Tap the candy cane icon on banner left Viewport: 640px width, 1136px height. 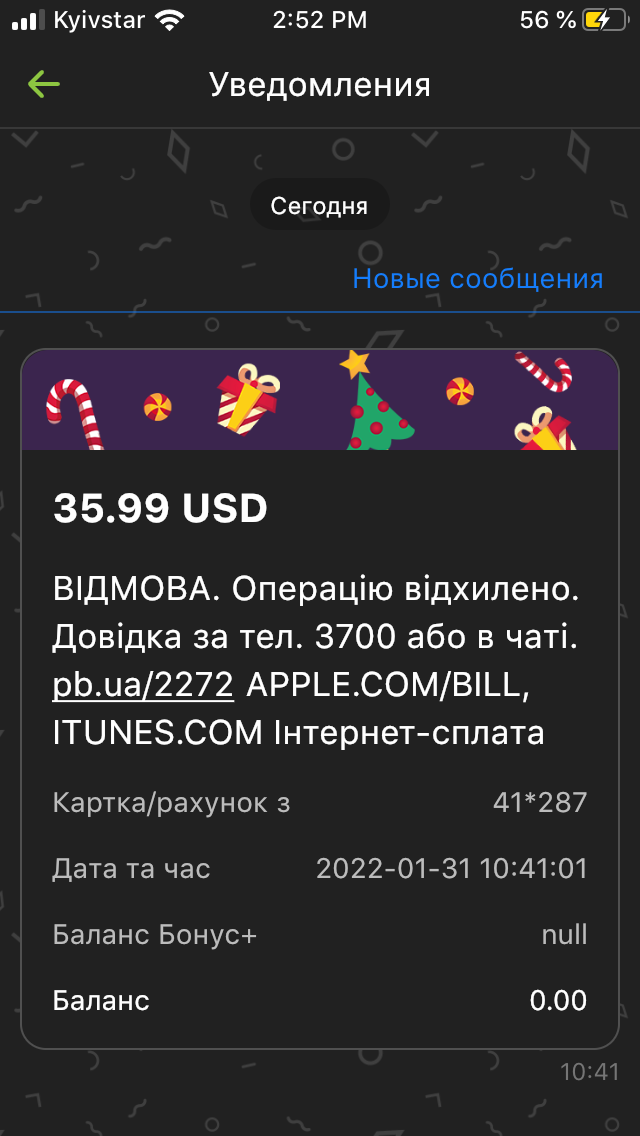[x=75, y=413]
